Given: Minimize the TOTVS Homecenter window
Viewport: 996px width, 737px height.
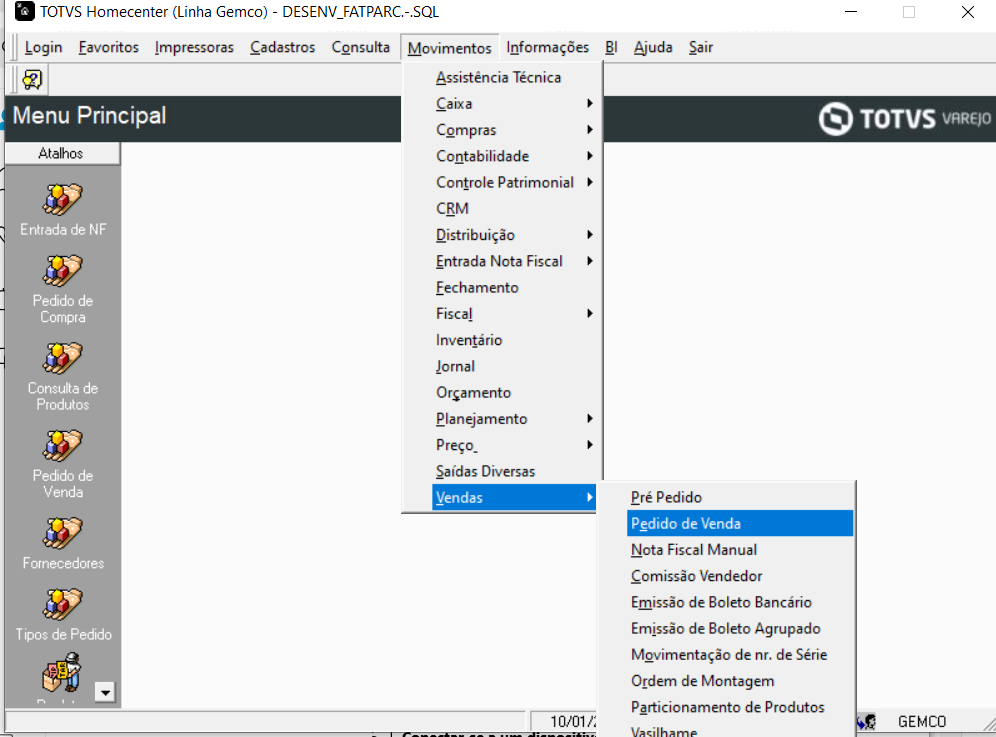Looking at the screenshot, I should [x=851, y=11].
